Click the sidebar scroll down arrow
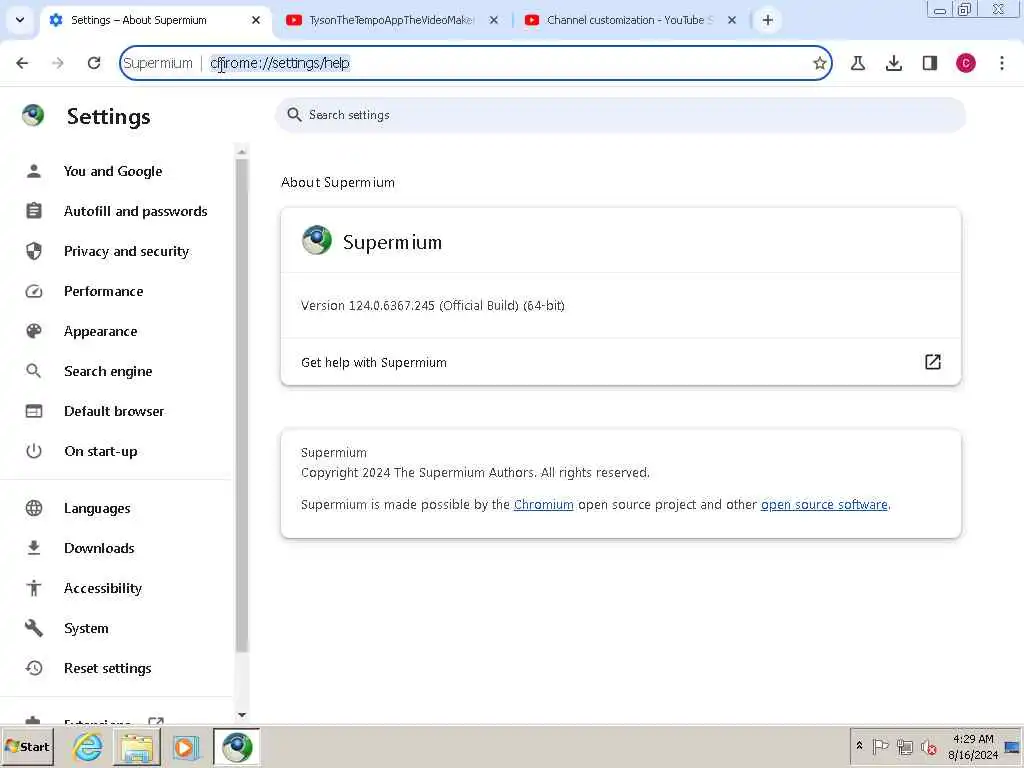This screenshot has width=1024, height=768. tap(242, 715)
